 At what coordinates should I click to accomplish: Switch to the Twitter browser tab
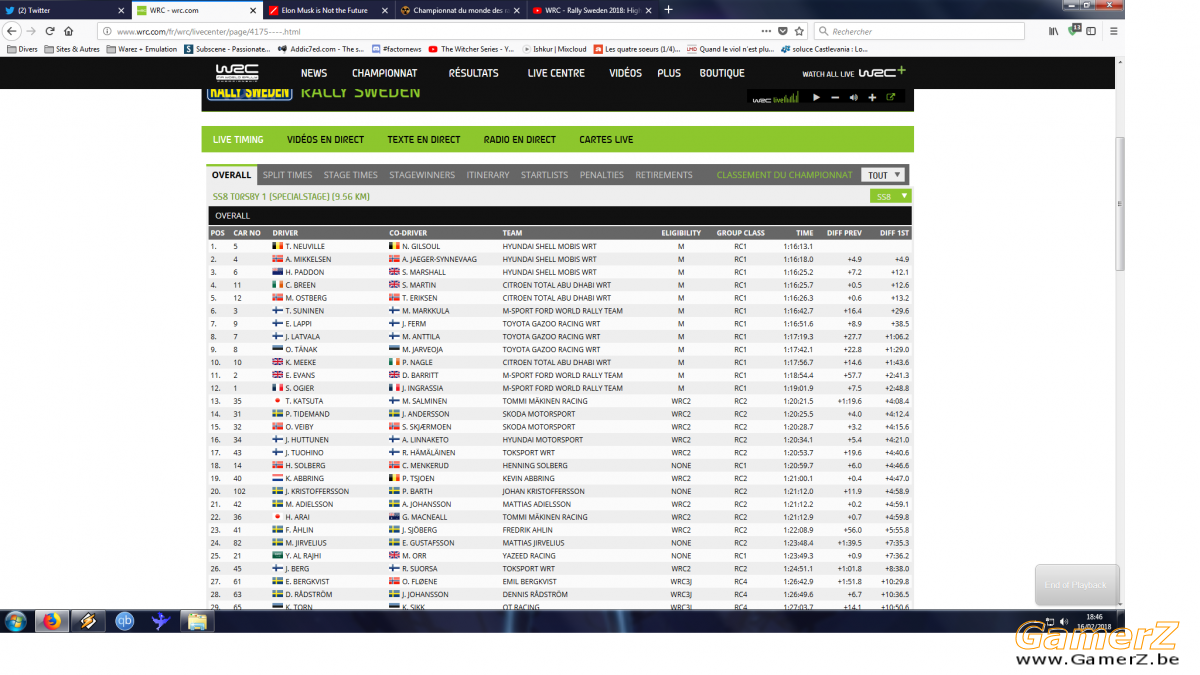coord(65,10)
